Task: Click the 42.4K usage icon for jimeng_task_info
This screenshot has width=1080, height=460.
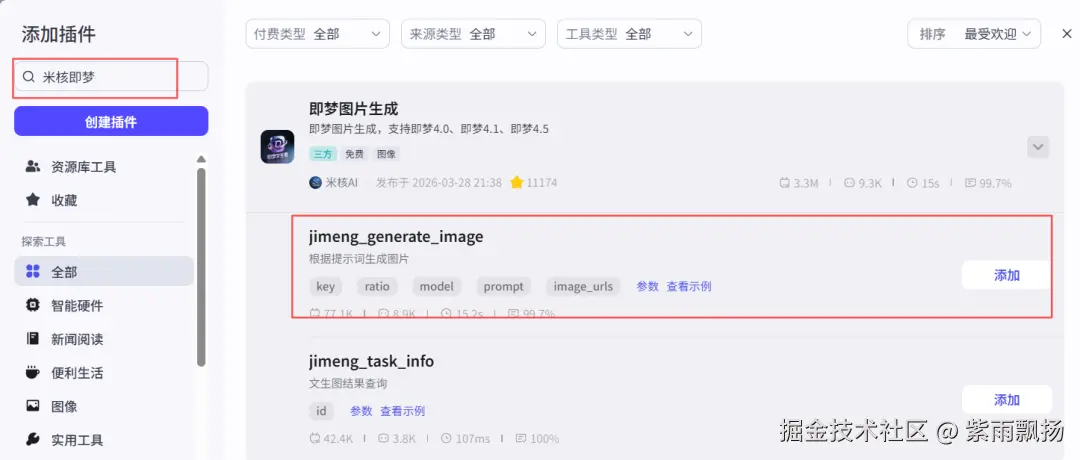Action: tap(315, 439)
